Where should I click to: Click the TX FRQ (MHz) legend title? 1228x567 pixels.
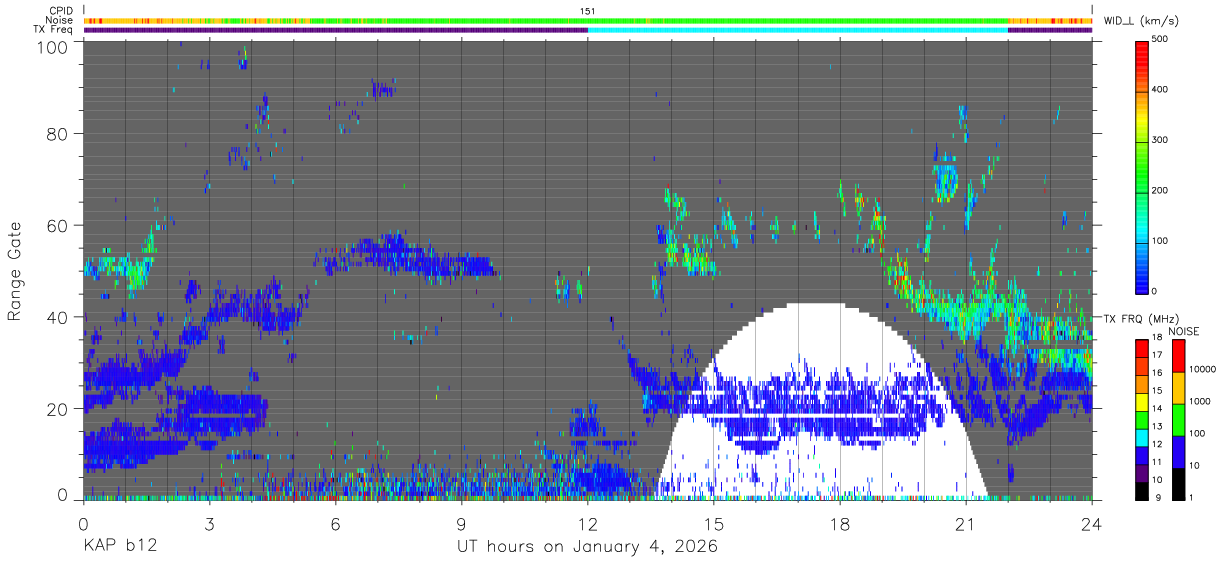pyautogui.click(x=1140, y=319)
